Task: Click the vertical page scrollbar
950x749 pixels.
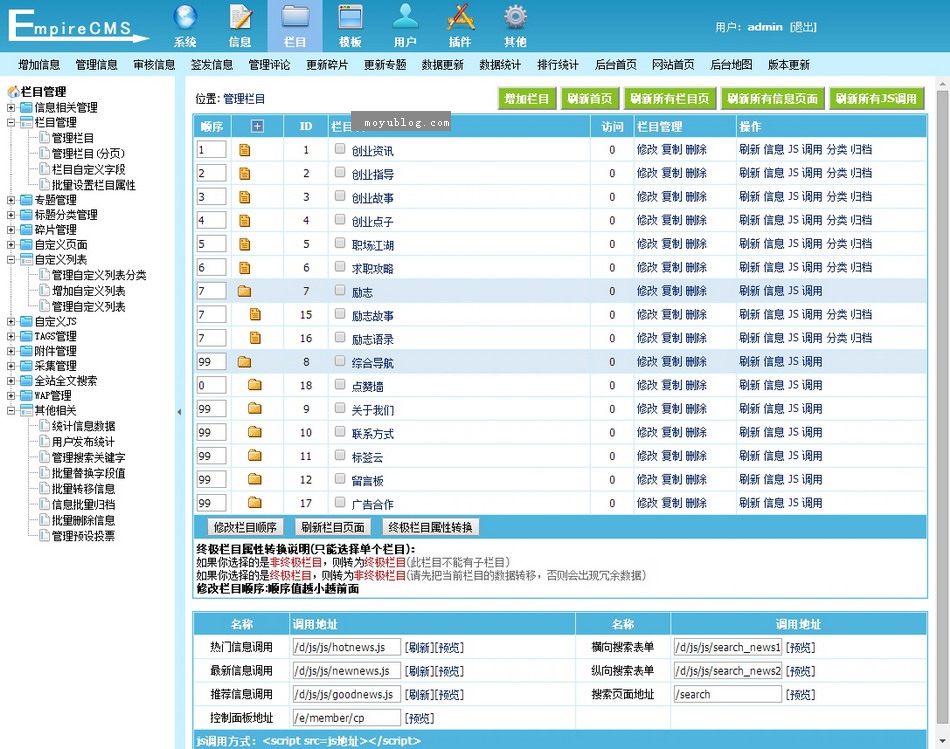Action: click(943, 406)
